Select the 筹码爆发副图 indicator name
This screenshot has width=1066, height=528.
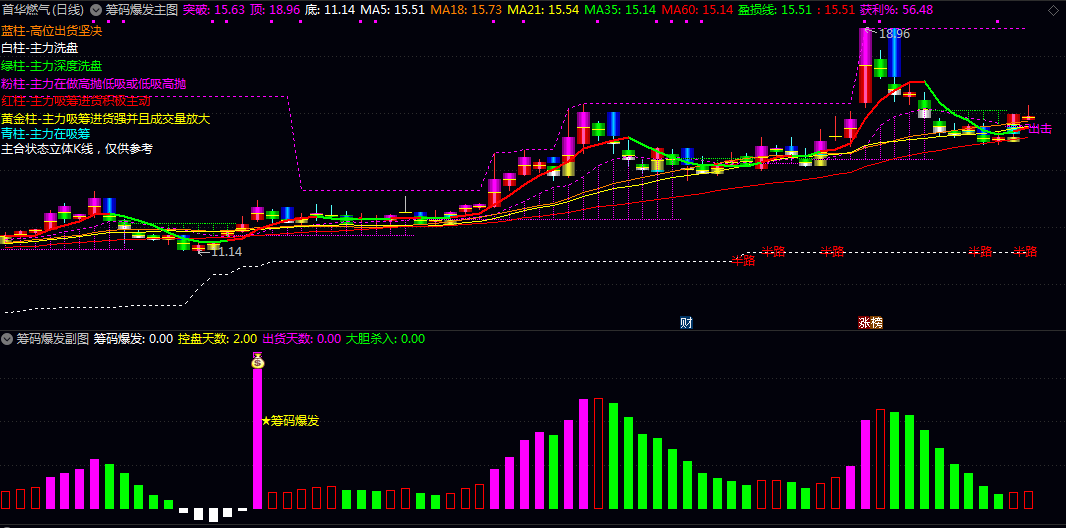tap(53, 338)
